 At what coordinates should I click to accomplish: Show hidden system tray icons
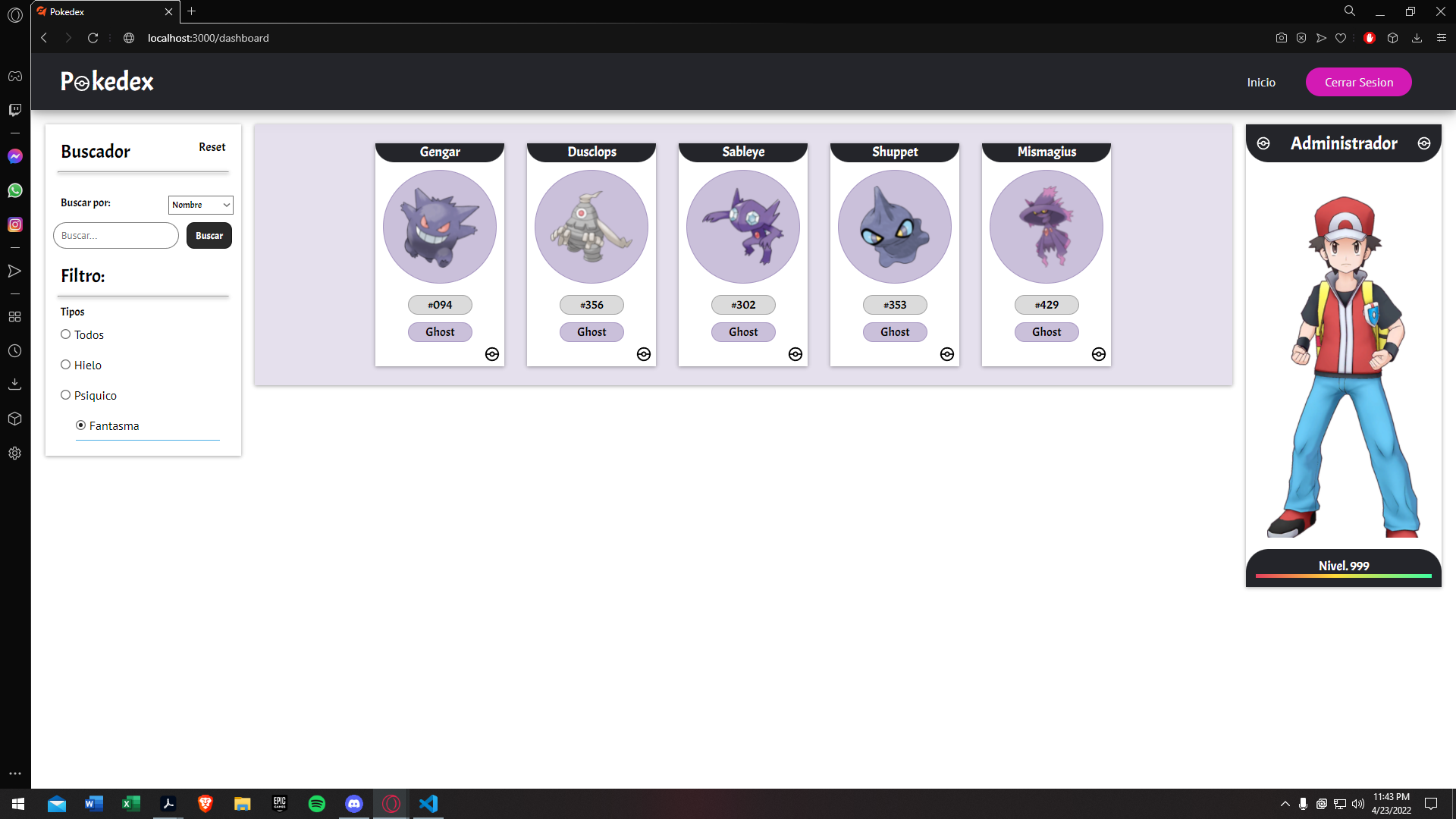click(x=1285, y=804)
